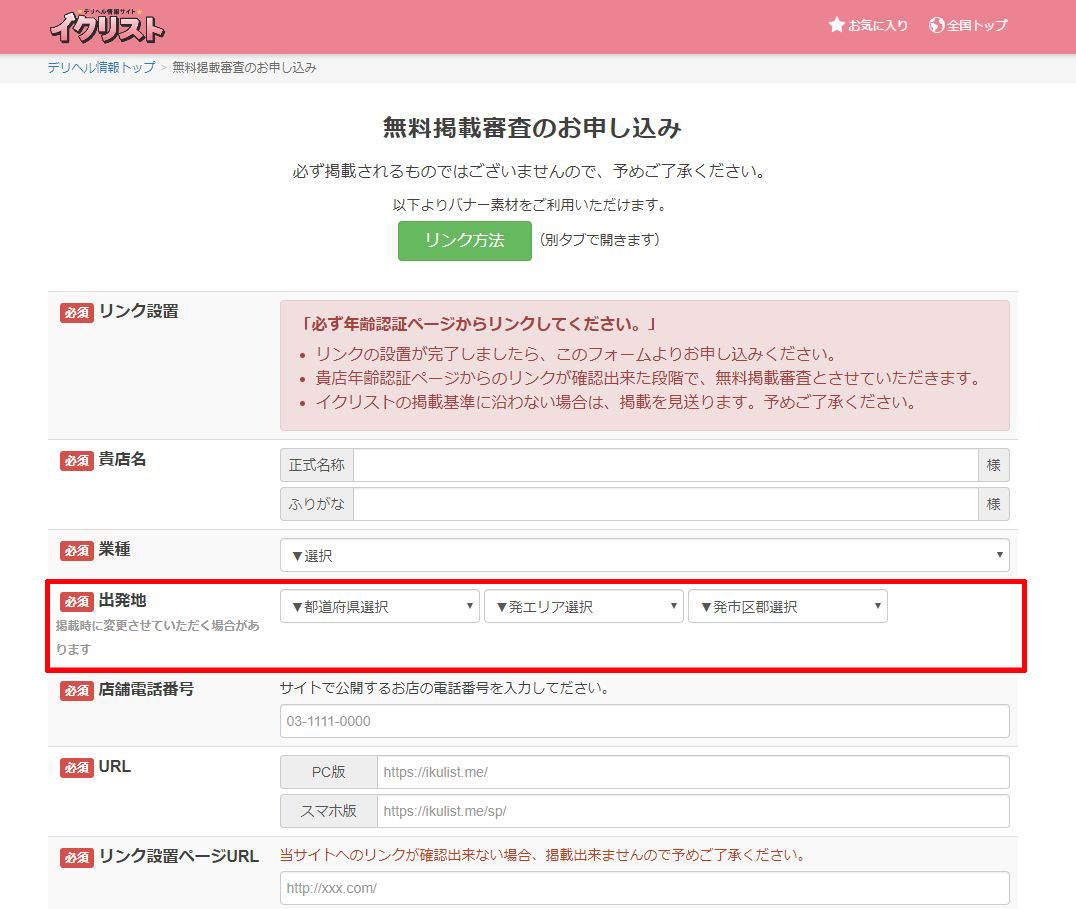Click the 必須 badge beside 出発地
1076x909 pixels.
point(77,602)
